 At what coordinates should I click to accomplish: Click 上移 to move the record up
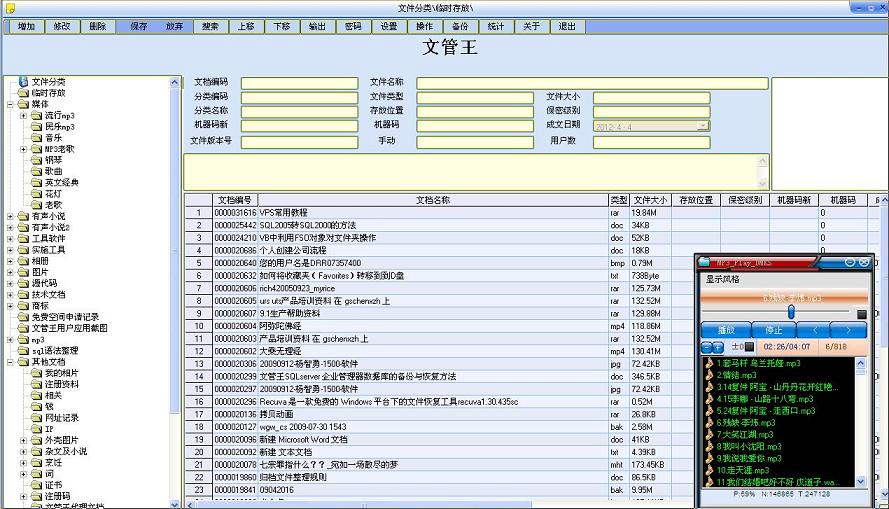pos(246,26)
